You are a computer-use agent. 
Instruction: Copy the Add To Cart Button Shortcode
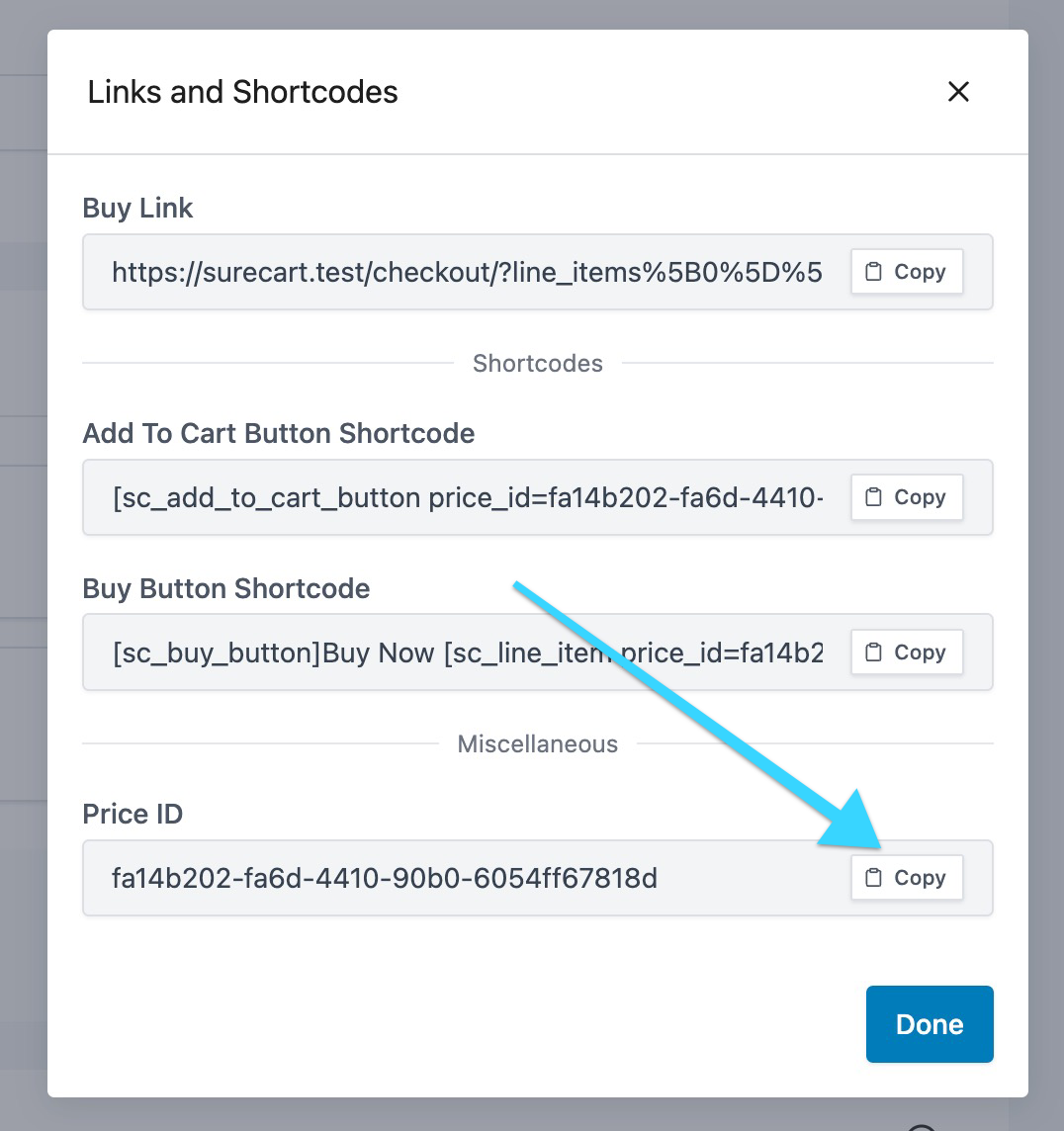[906, 497]
